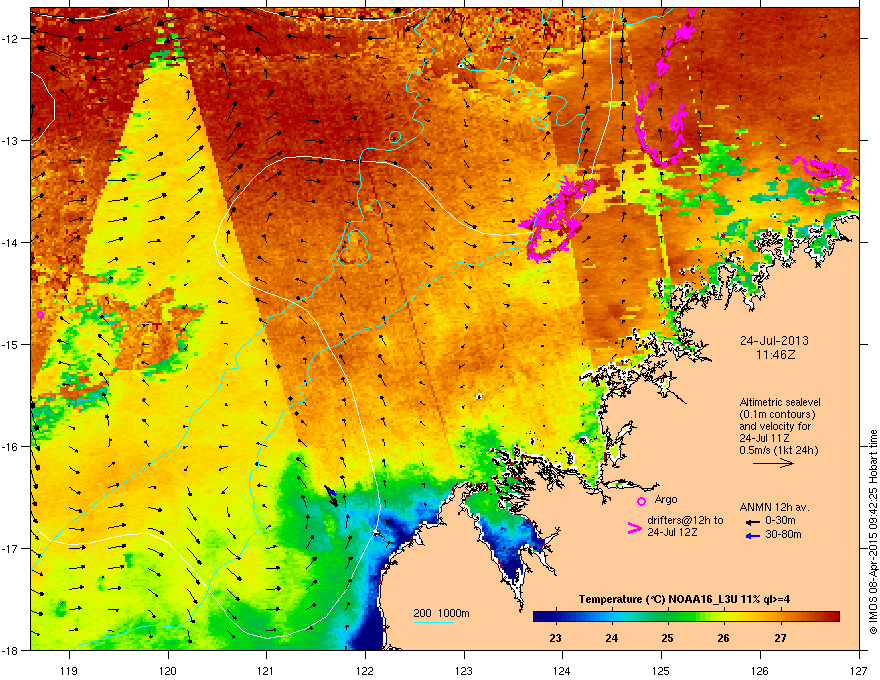The height and width of the screenshot is (680, 880).
Task: Click the Altimetric sealevel label
Action: click(x=780, y=402)
